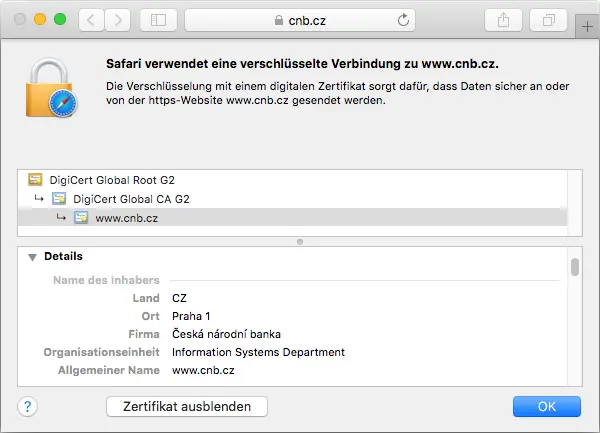The height and width of the screenshot is (433, 600).
Task: Click the DigiCert Global CA G2 certificate icon
Action: (59, 199)
